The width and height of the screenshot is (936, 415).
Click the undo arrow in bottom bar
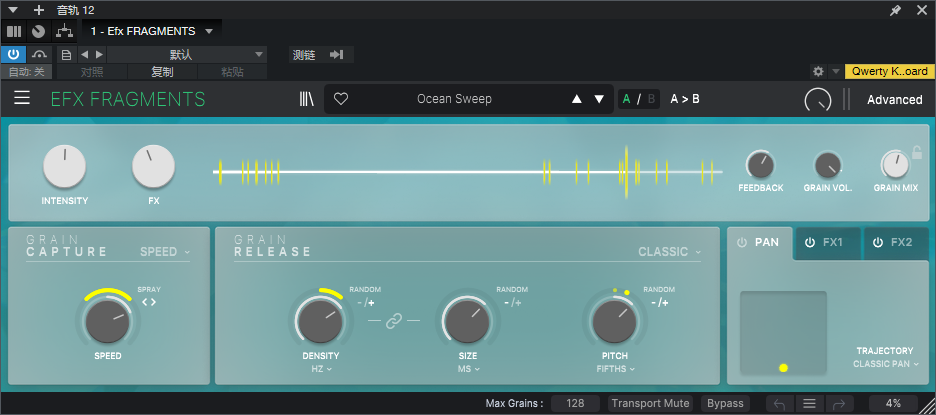click(x=780, y=404)
